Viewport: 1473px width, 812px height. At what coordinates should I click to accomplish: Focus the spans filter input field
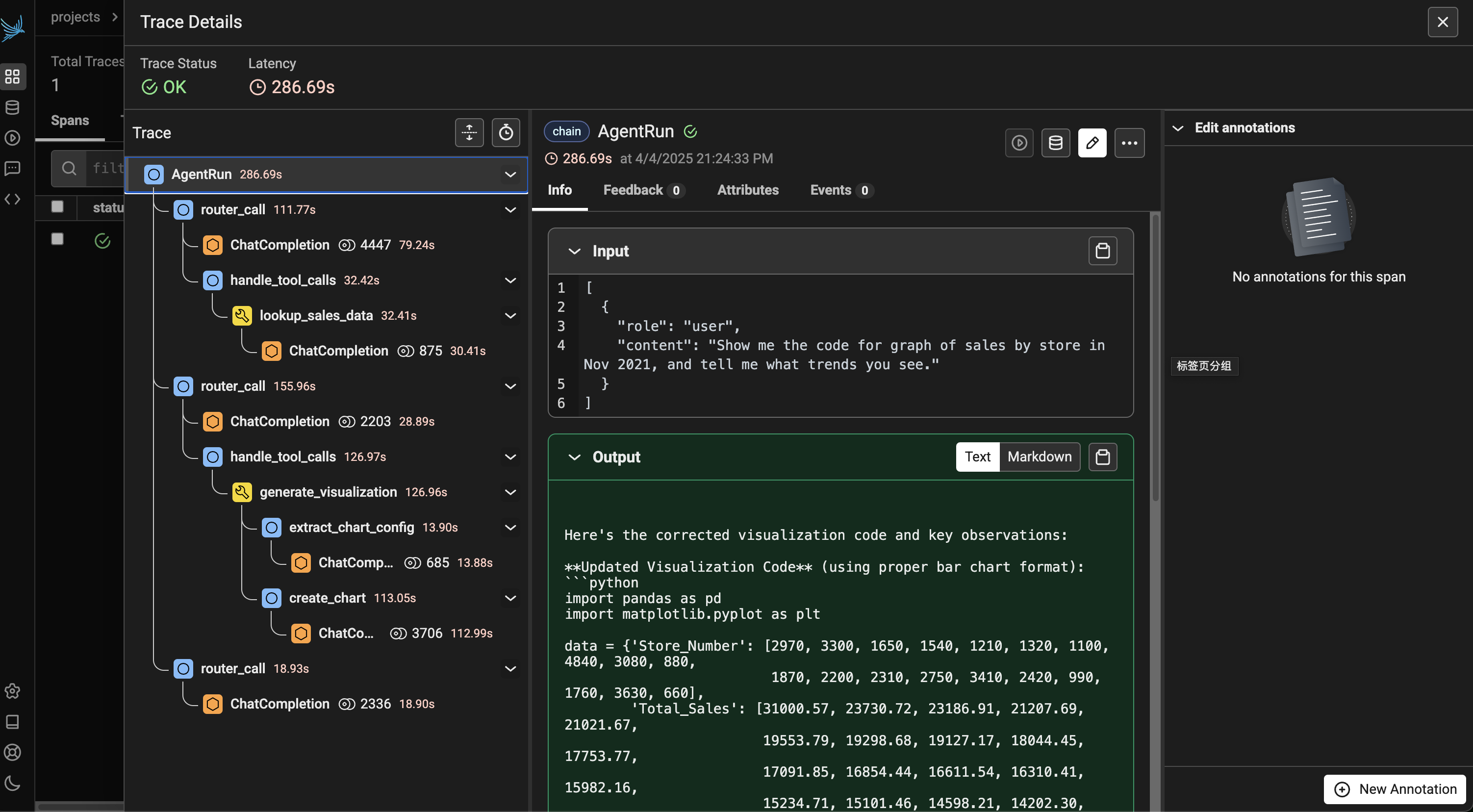coord(105,168)
